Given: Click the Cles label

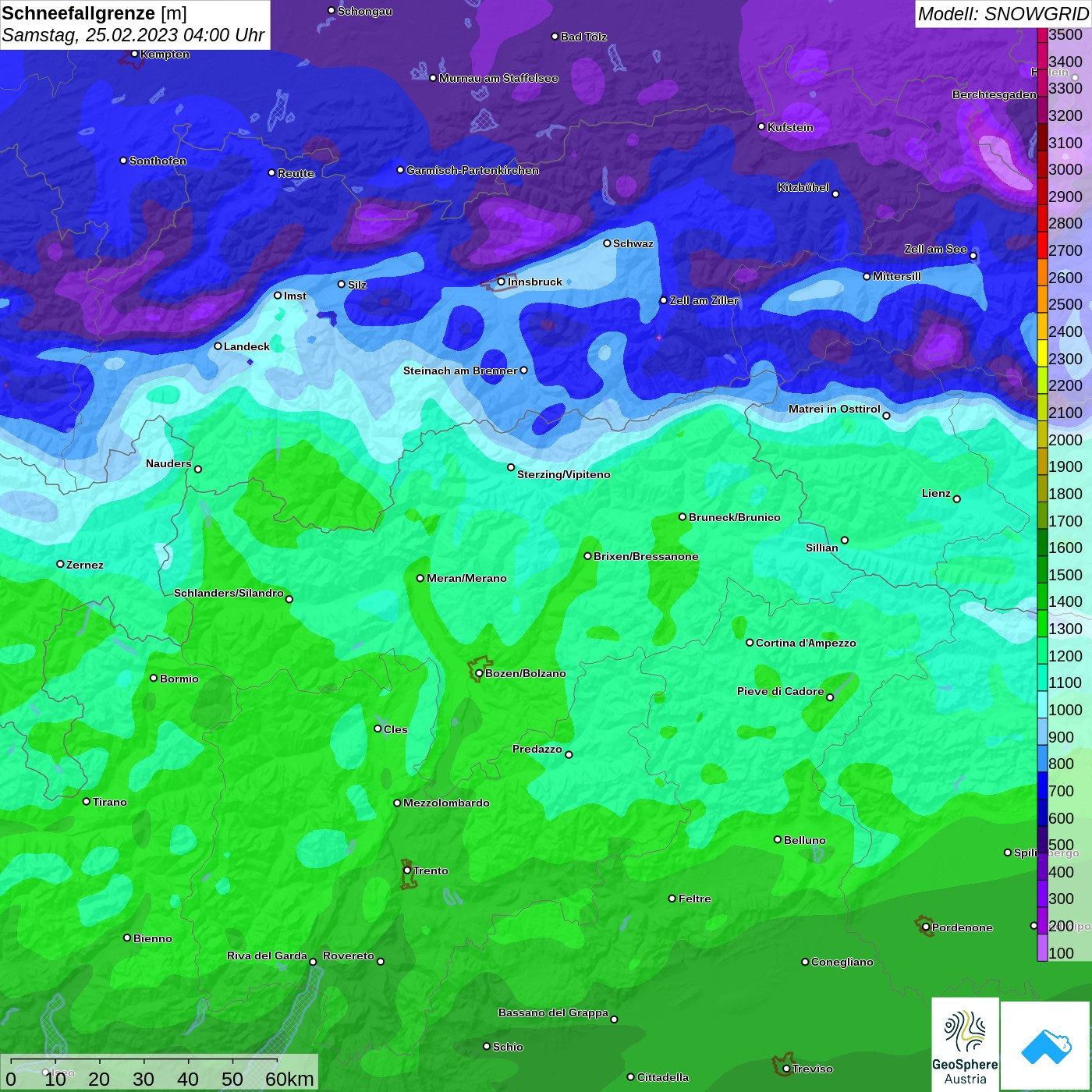Looking at the screenshot, I should 395,729.
